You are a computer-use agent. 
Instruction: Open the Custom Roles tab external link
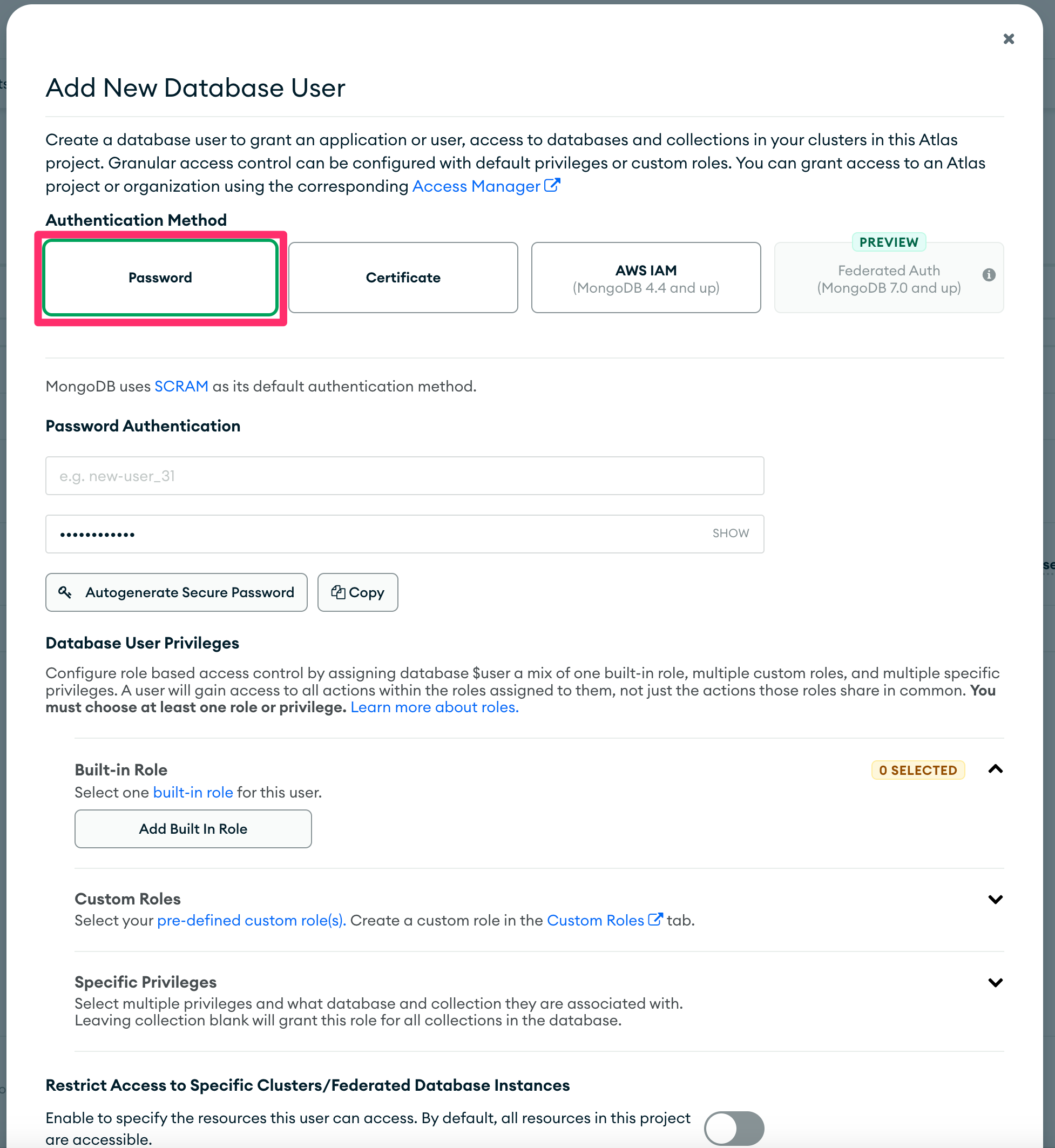point(597,920)
